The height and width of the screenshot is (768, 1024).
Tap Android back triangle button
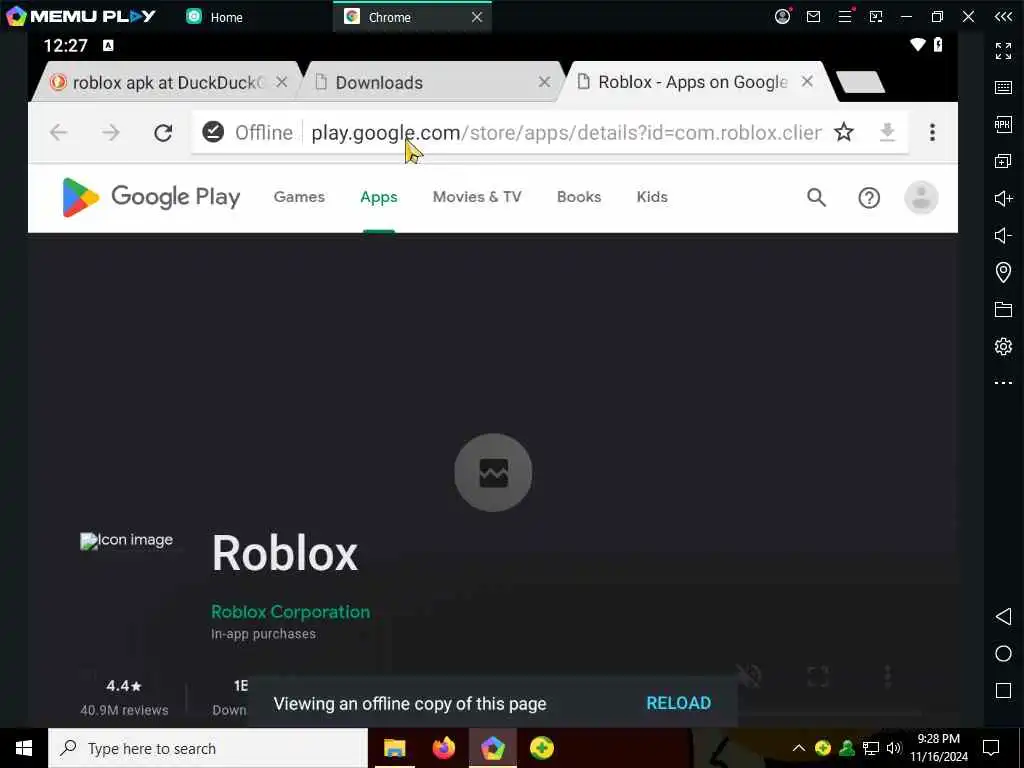(x=1003, y=616)
